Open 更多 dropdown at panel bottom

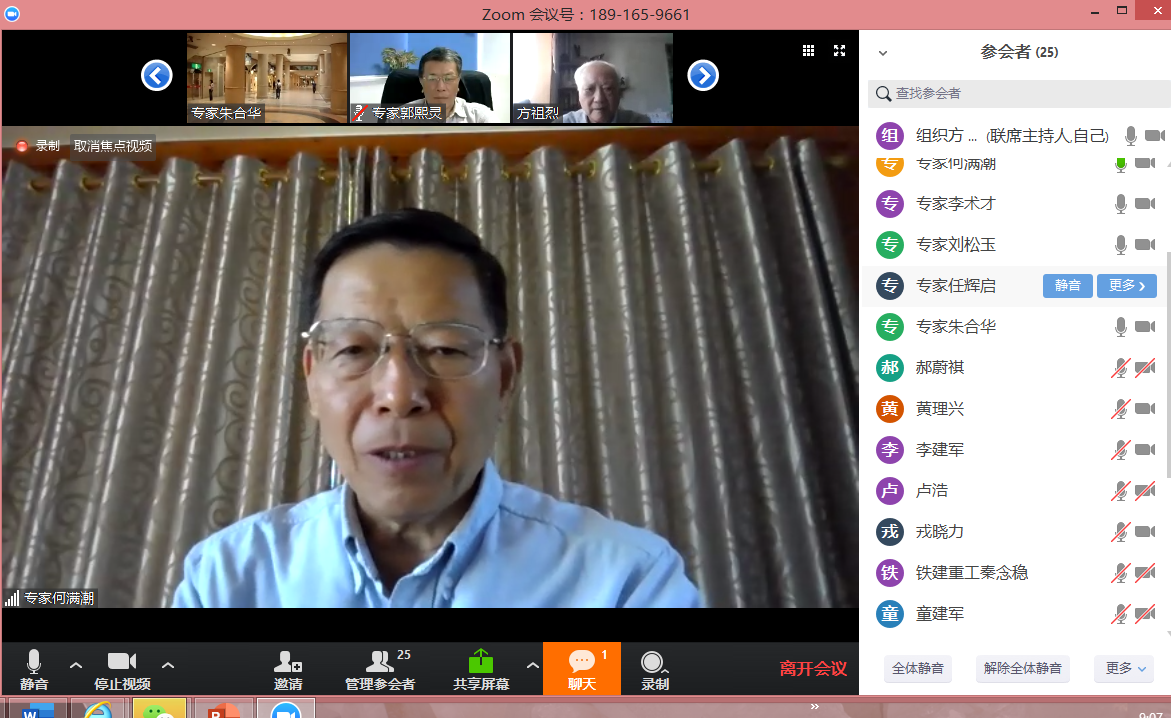click(x=1124, y=668)
